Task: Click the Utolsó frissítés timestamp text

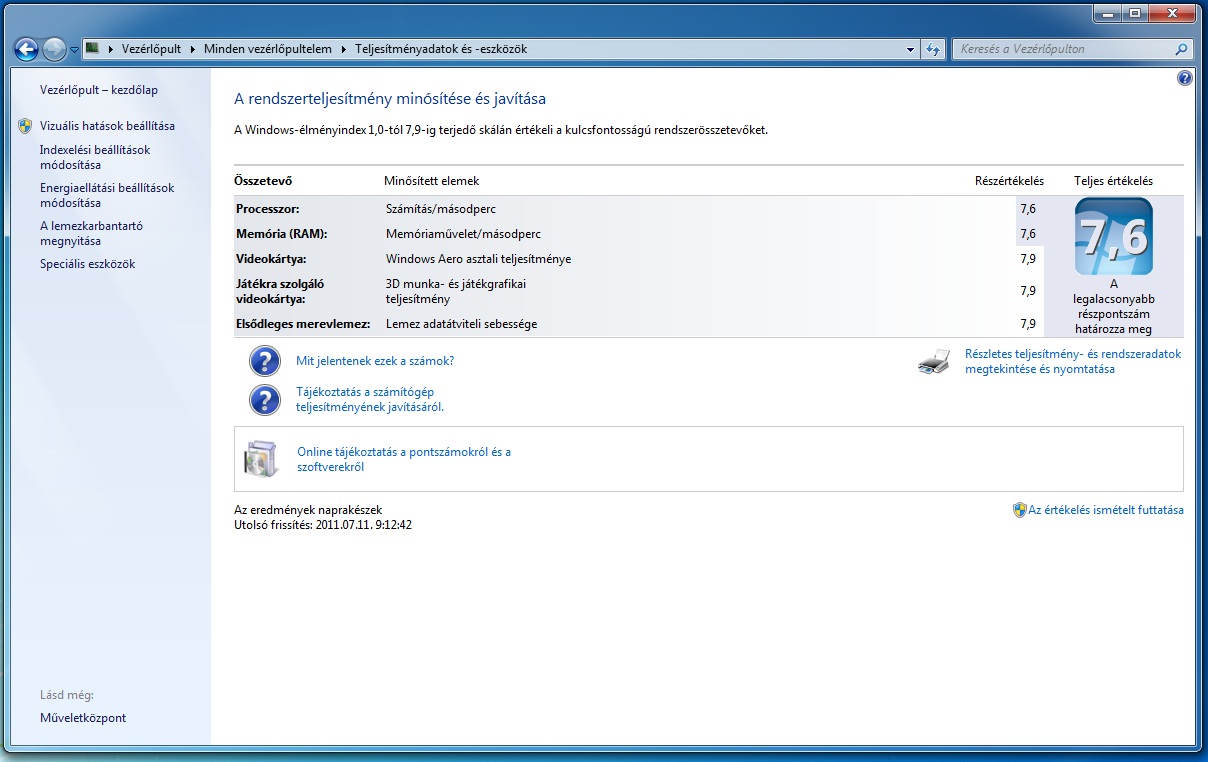Action: 323,524
